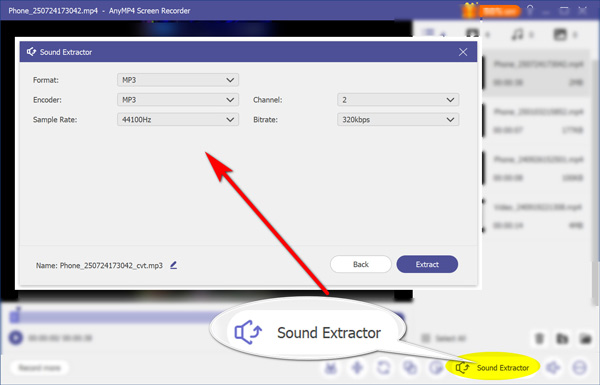Tick the Select All checkbox
Screen dimensions: 600x385
click(x=425, y=338)
